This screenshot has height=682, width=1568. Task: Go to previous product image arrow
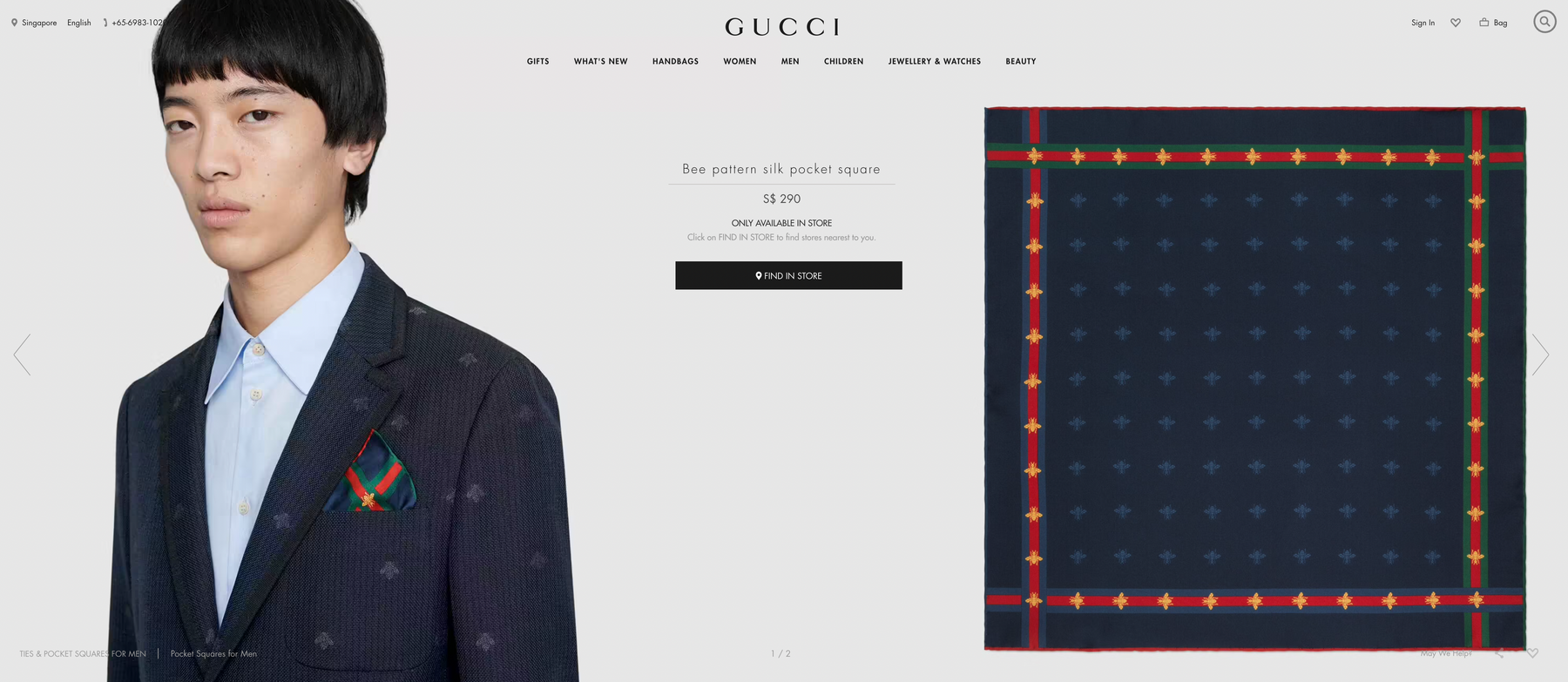22,355
